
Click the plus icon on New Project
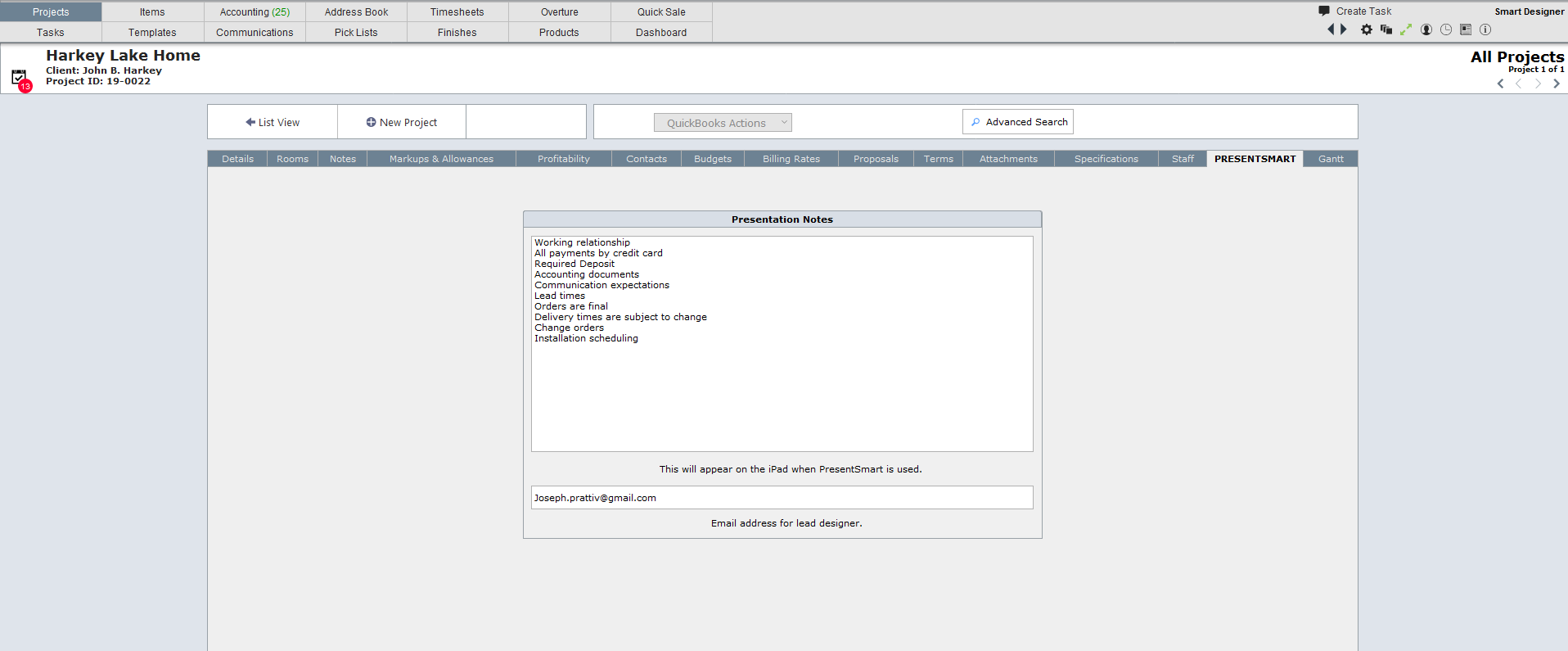pos(371,122)
